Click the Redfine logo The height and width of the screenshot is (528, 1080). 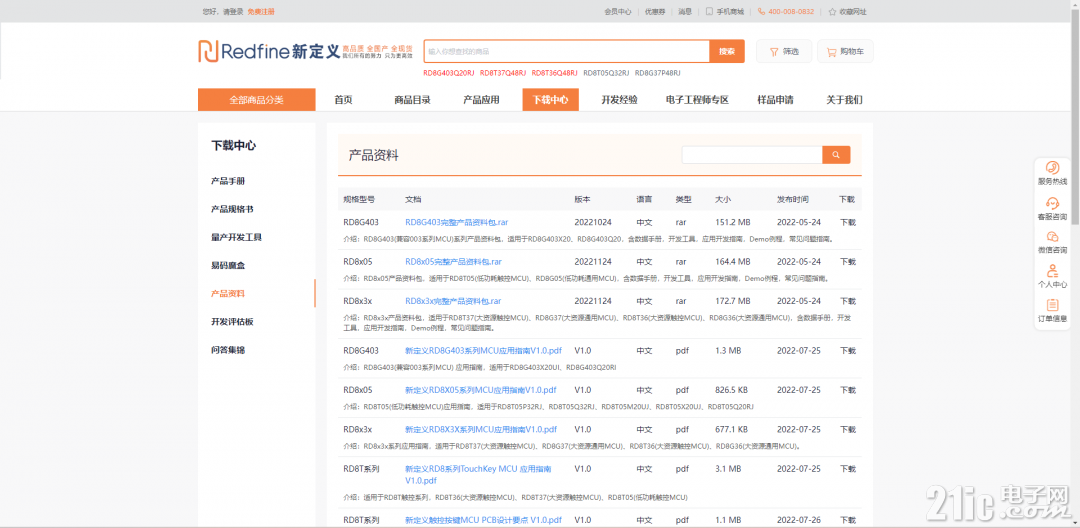[269, 51]
